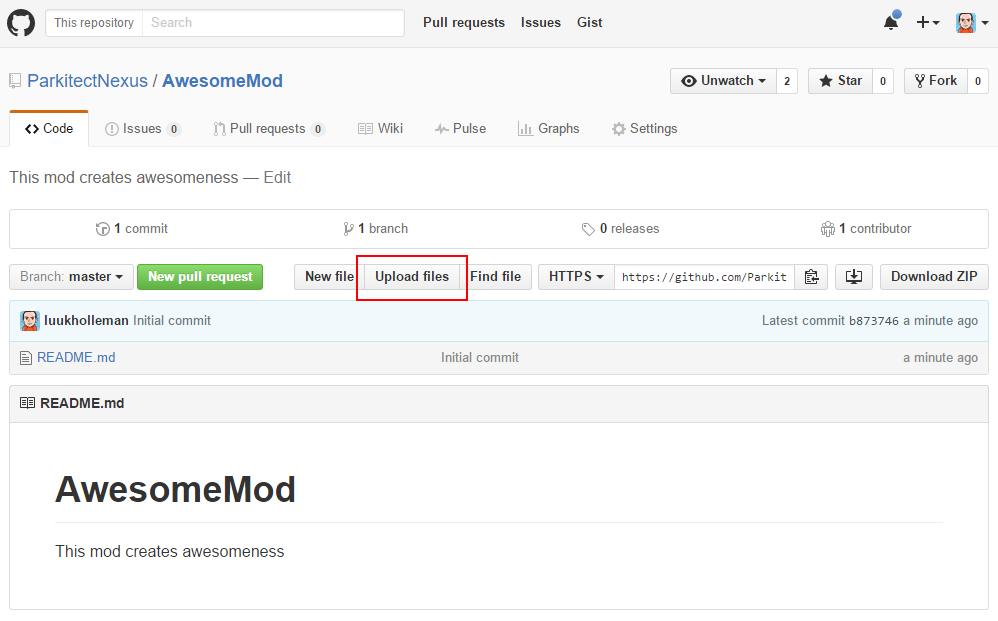Click the Download ZIP button
The image size is (998, 621).
tap(934, 277)
